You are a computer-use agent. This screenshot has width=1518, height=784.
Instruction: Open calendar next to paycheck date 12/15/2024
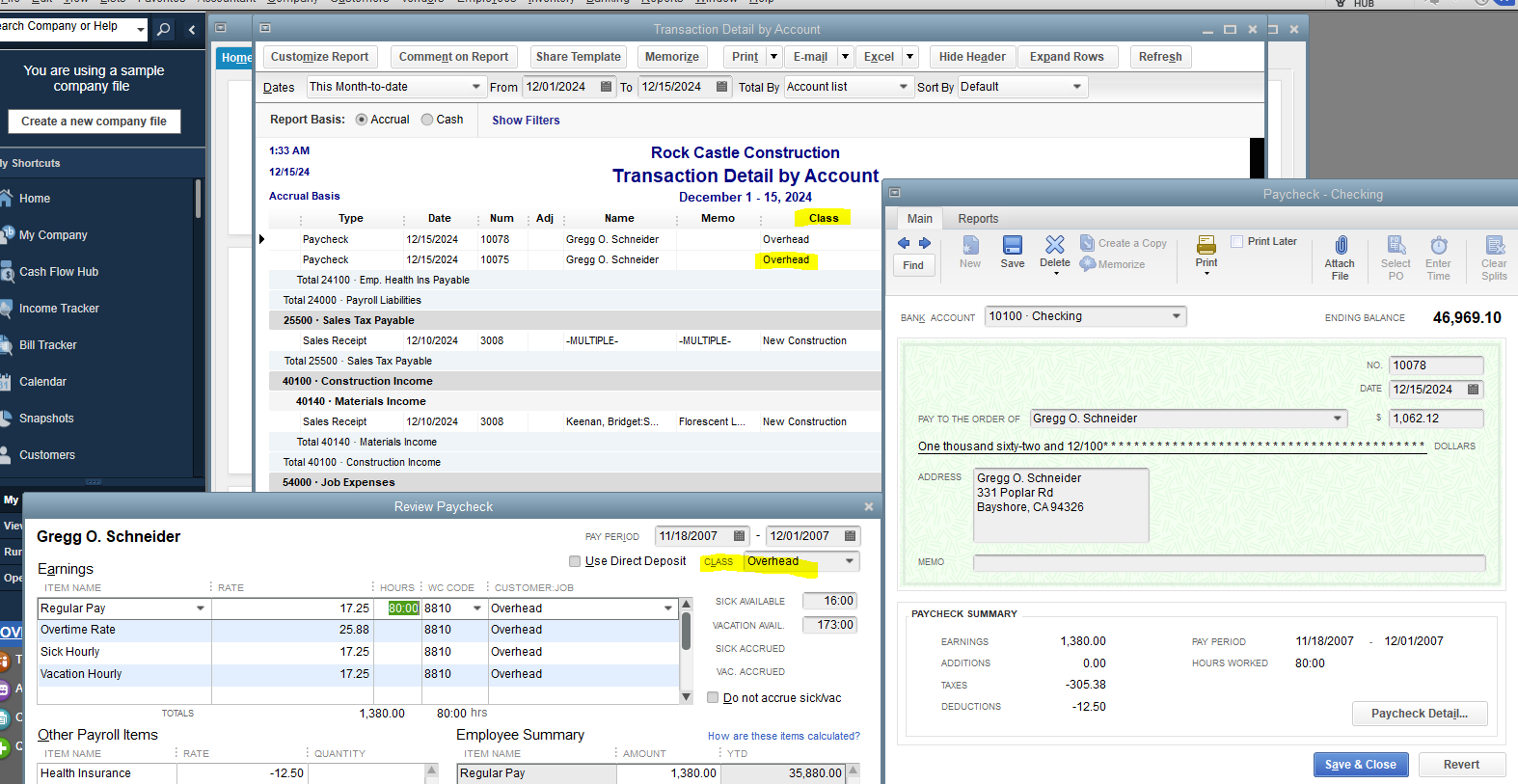1473,390
